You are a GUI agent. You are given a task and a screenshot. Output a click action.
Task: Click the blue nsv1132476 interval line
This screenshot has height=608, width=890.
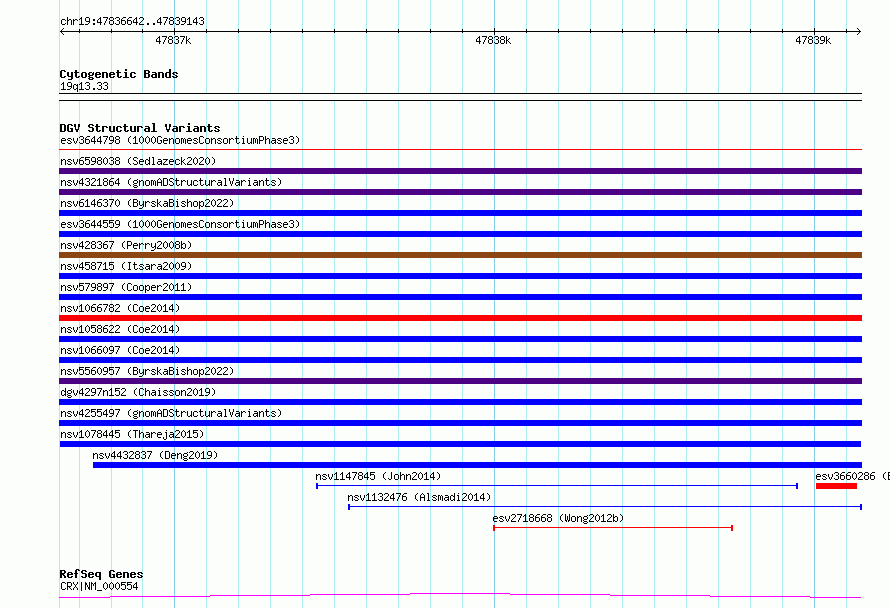pos(605,507)
